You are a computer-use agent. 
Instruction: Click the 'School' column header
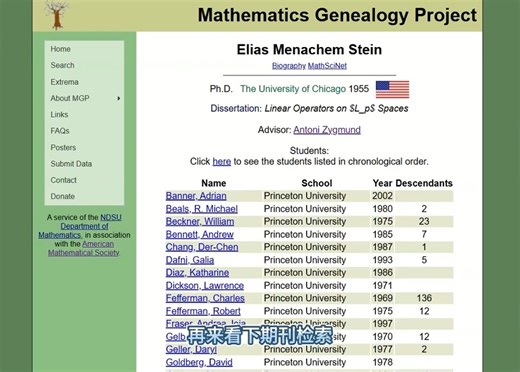pos(317,183)
